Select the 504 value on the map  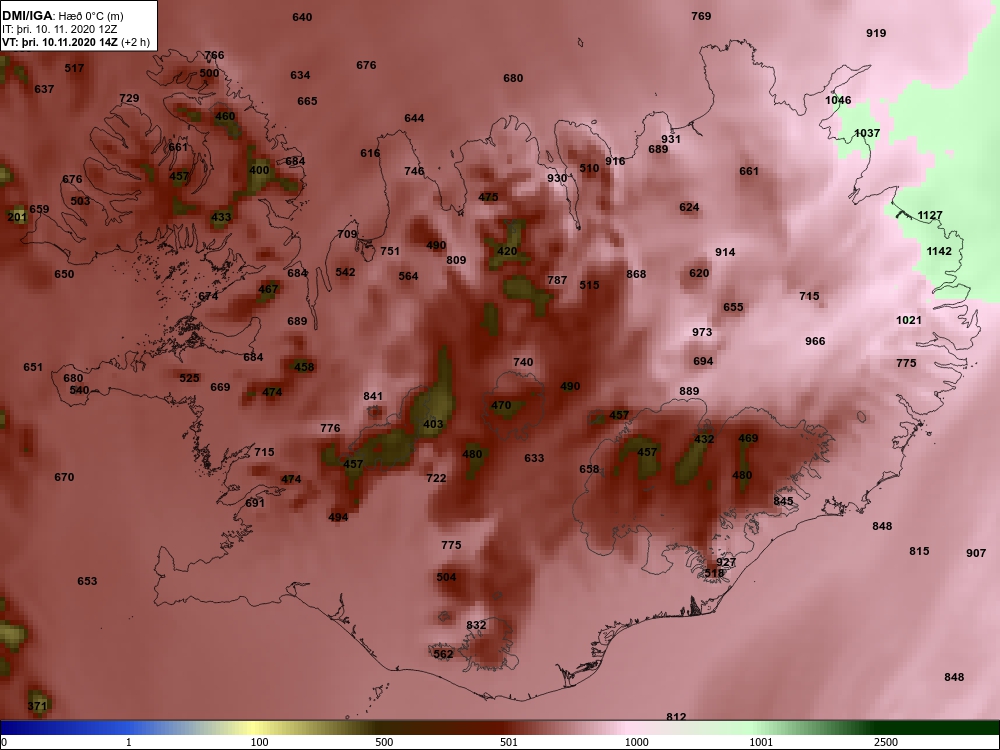(x=446, y=578)
